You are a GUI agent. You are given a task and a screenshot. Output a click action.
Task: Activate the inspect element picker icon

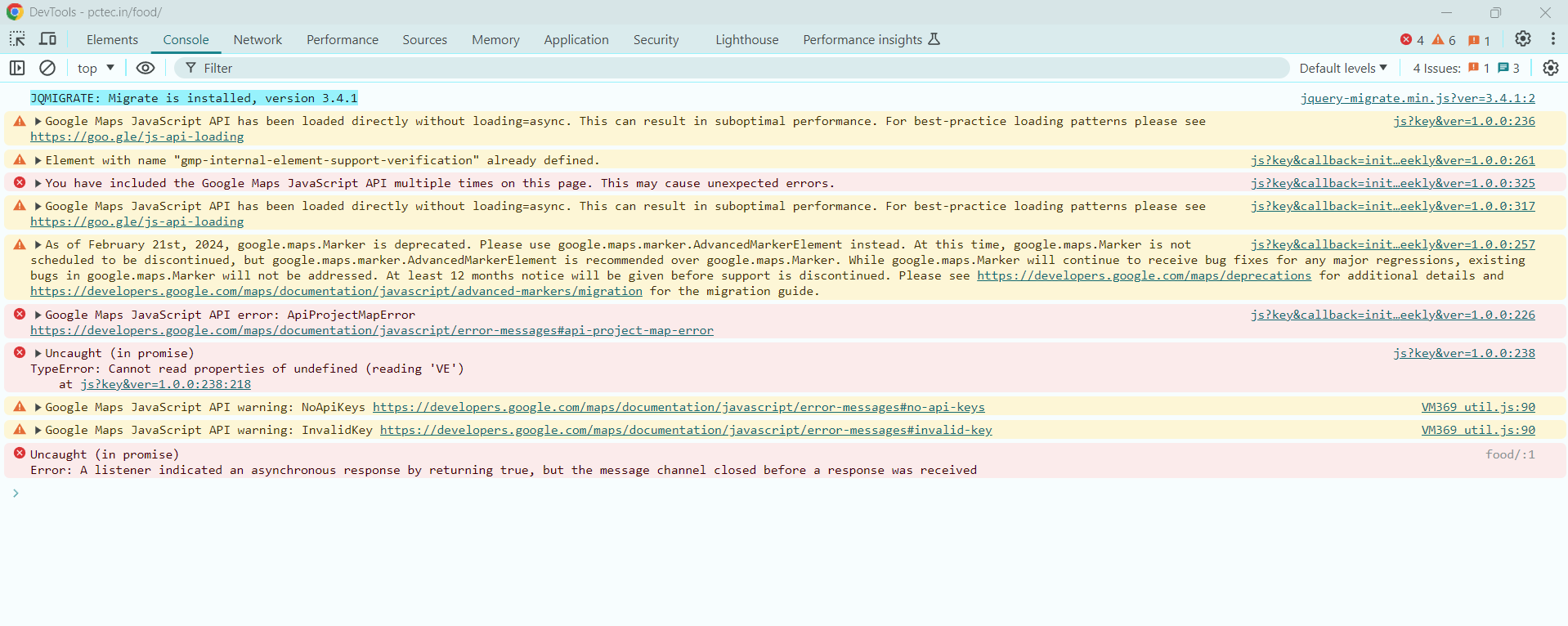17,39
